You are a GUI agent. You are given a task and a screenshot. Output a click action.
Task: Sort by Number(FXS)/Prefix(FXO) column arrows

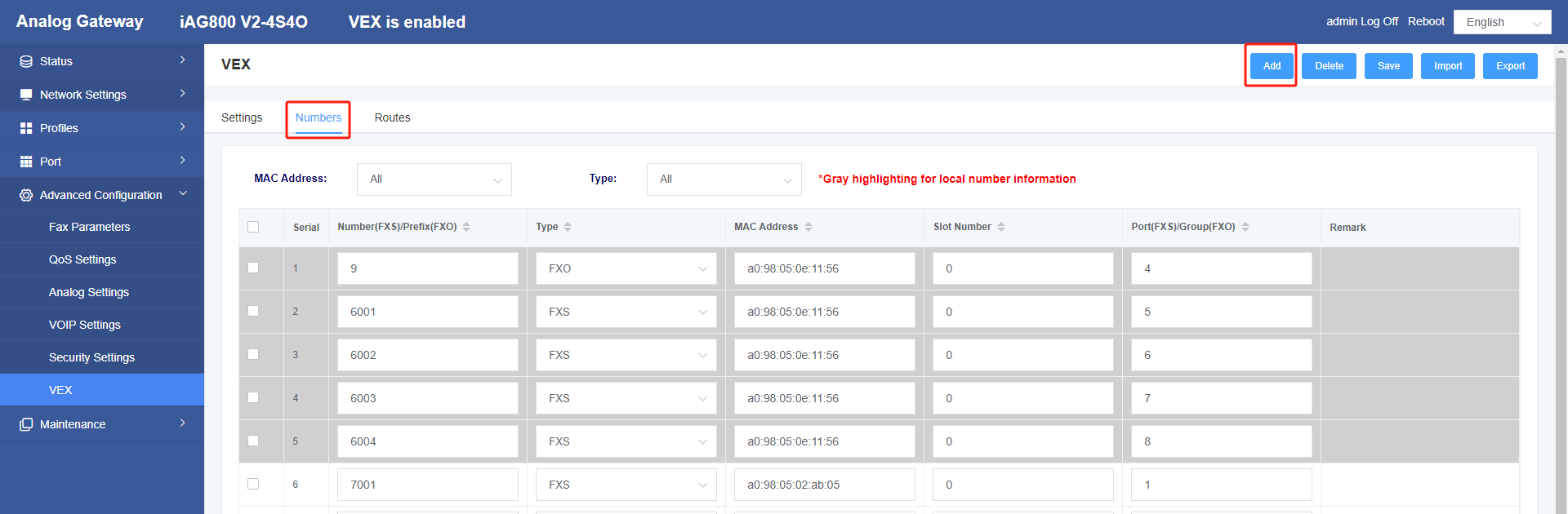pos(466,227)
